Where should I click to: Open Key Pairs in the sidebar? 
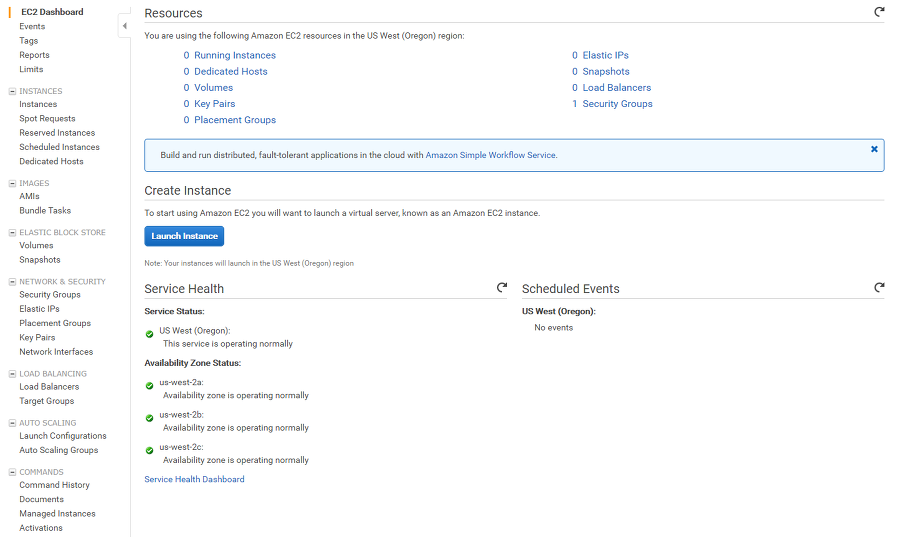(37, 337)
